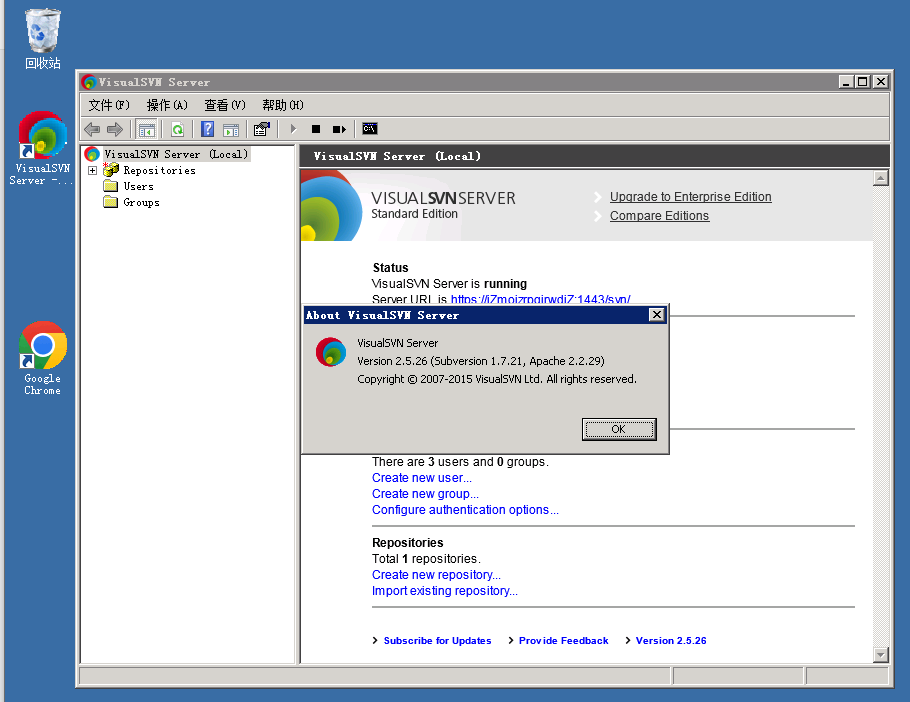Click the Copyright 2007-2015 dialog text
Screen dimensions: 910x702
tap(497, 379)
